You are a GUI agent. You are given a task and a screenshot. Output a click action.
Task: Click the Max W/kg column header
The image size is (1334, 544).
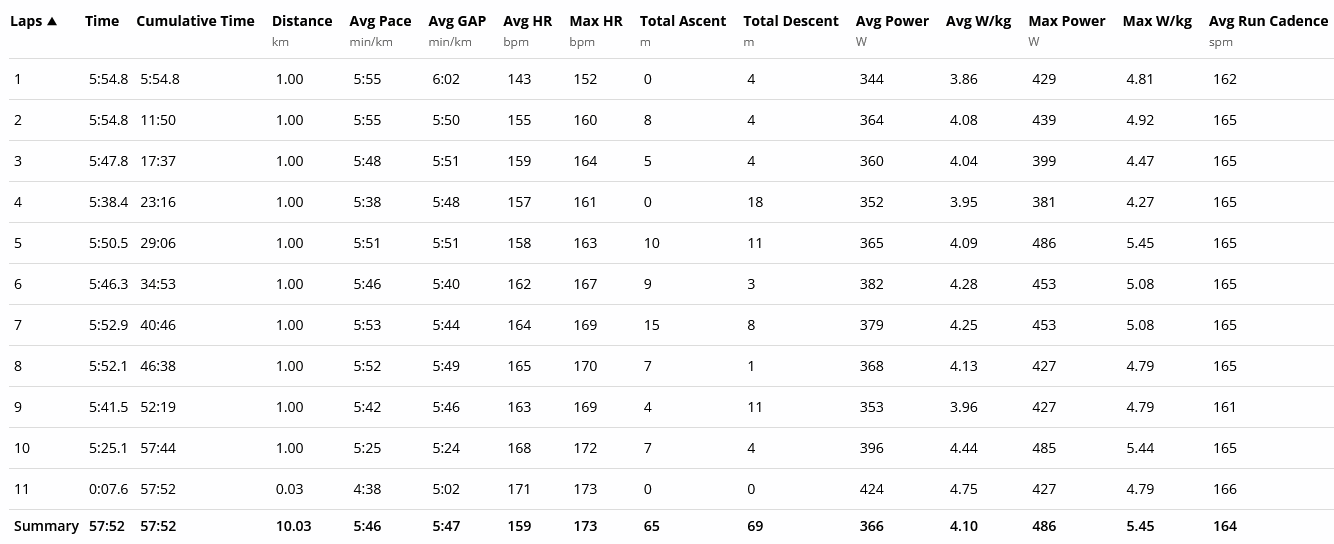[1157, 21]
